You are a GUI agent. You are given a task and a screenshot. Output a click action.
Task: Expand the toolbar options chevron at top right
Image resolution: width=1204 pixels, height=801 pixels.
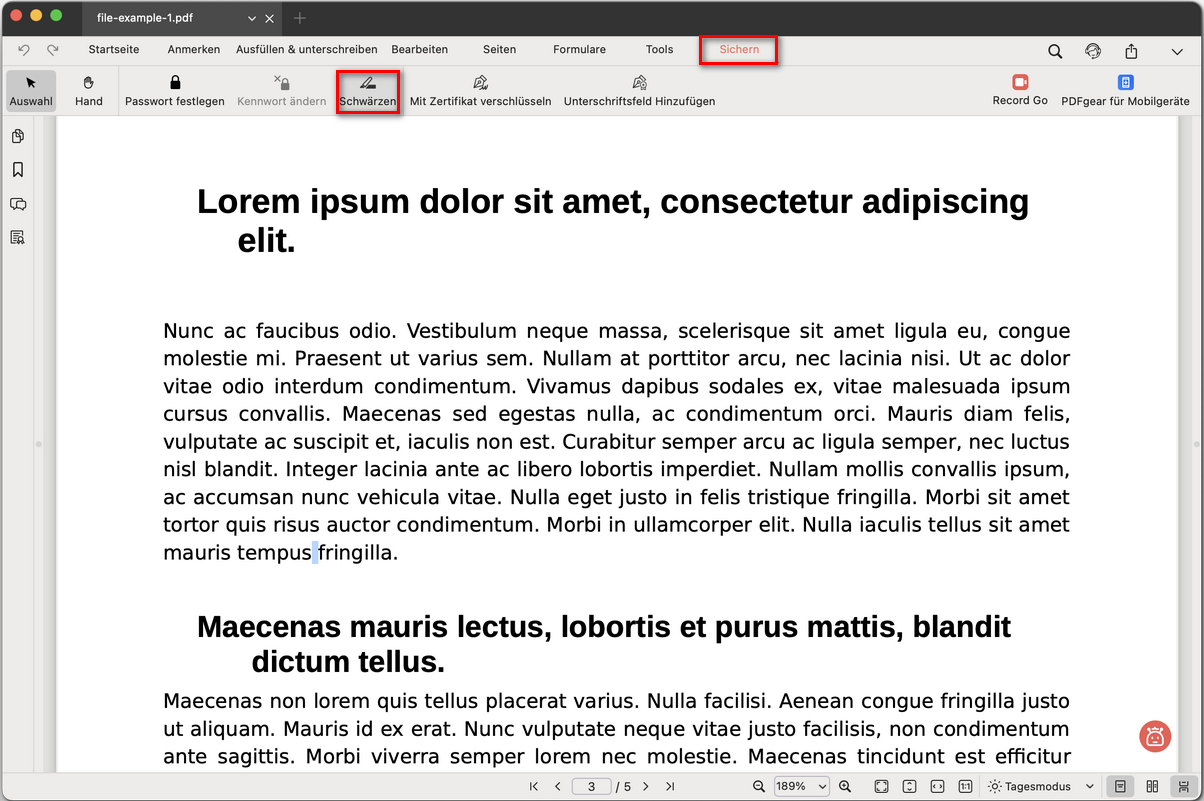click(x=1176, y=50)
